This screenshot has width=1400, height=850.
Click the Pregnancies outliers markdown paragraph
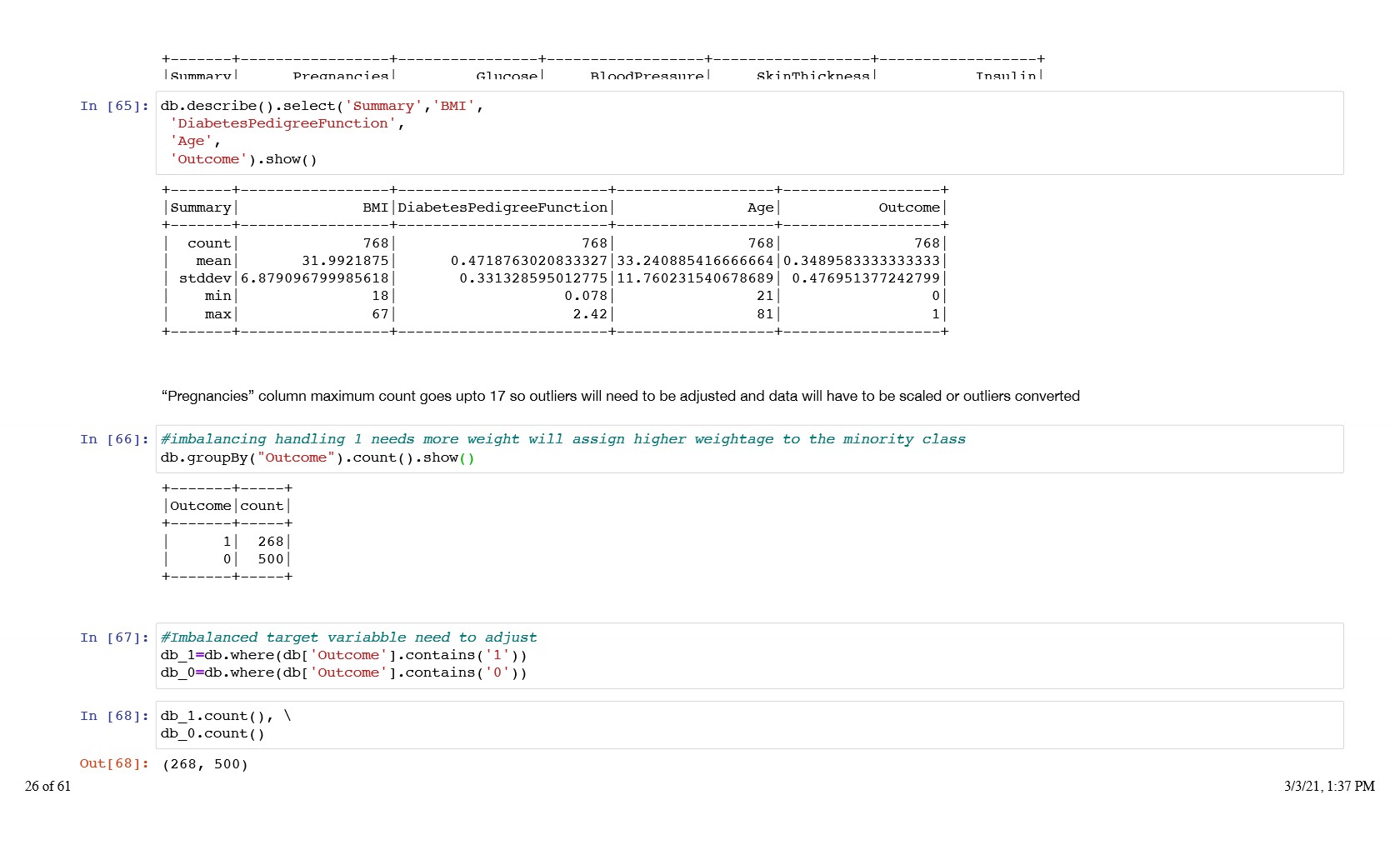point(620,396)
